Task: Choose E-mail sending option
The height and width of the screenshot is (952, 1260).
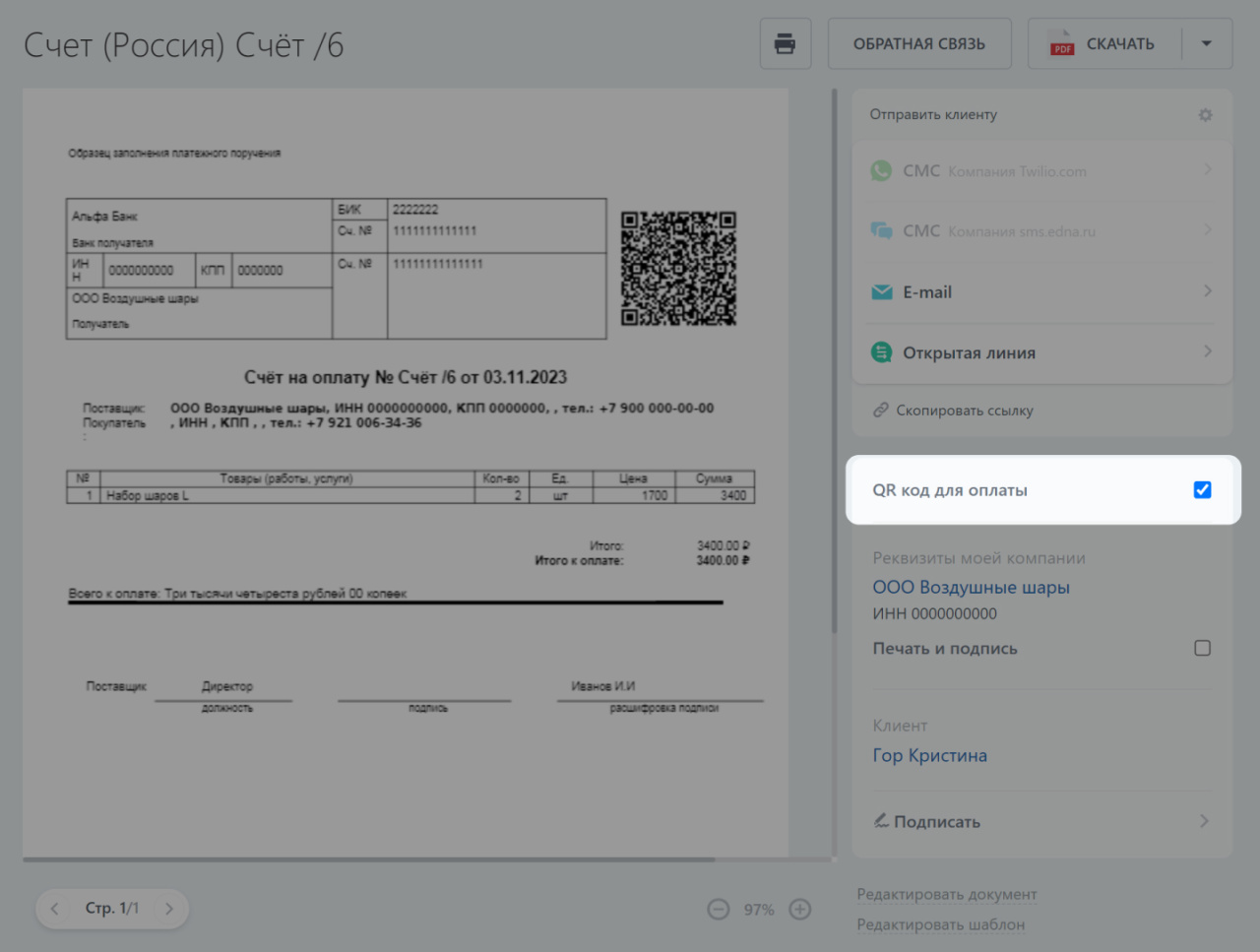Action: 1041,291
